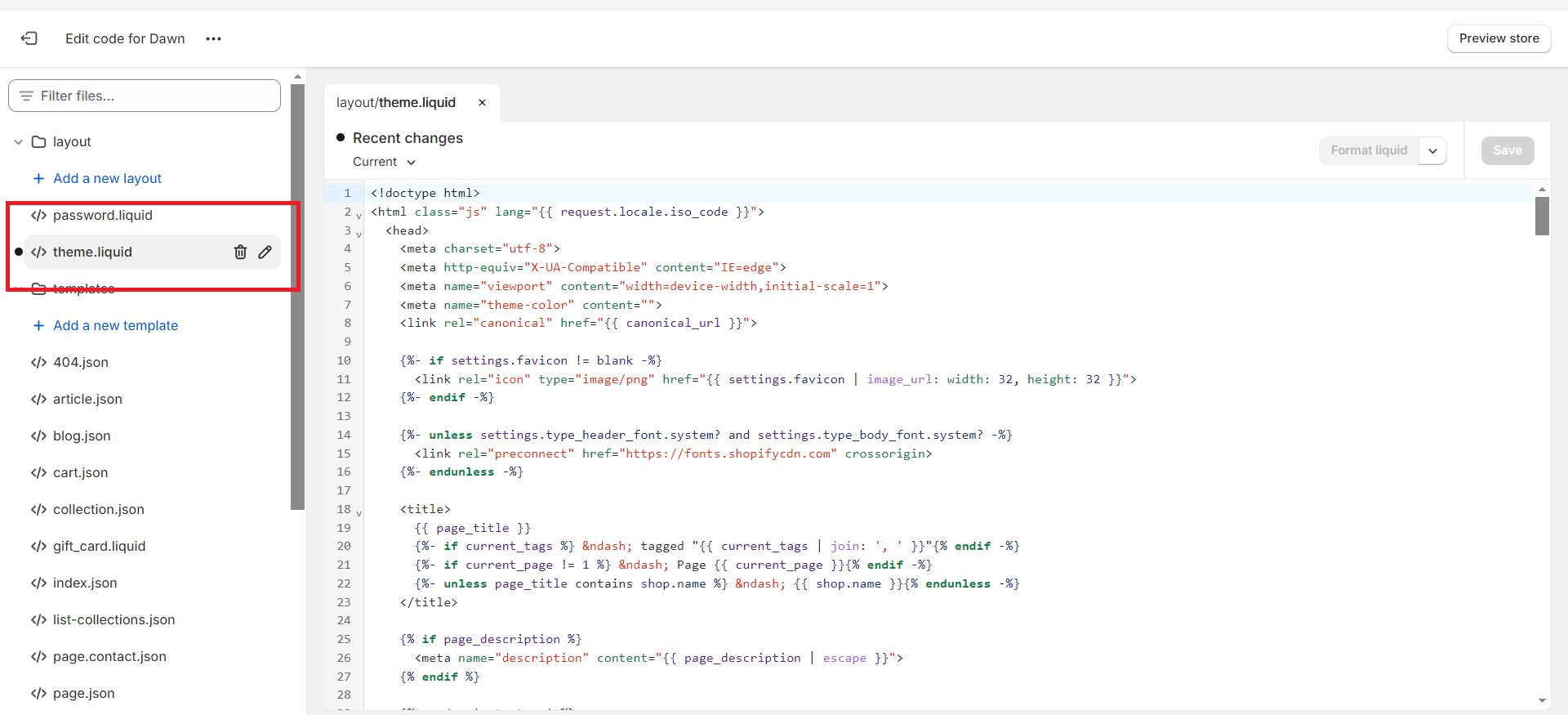Click the sidebar file list scrollbar
The image size is (1568, 715).
(x=297, y=297)
